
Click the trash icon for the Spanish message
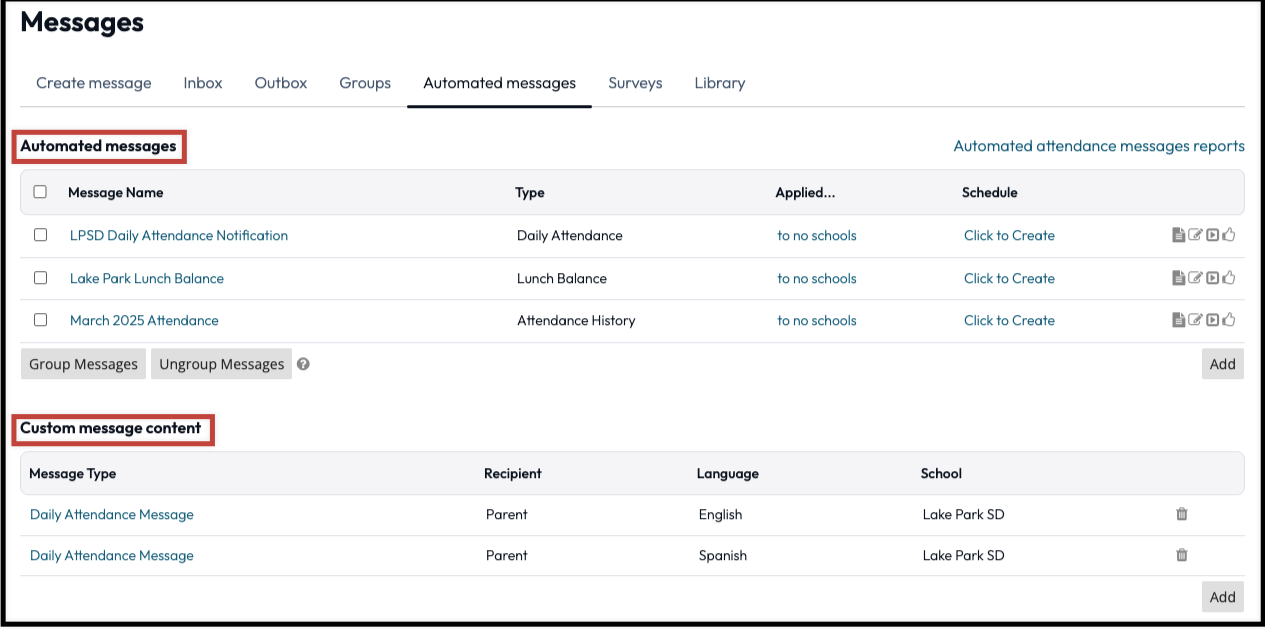pyautogui.click(x=1181, y=555)
